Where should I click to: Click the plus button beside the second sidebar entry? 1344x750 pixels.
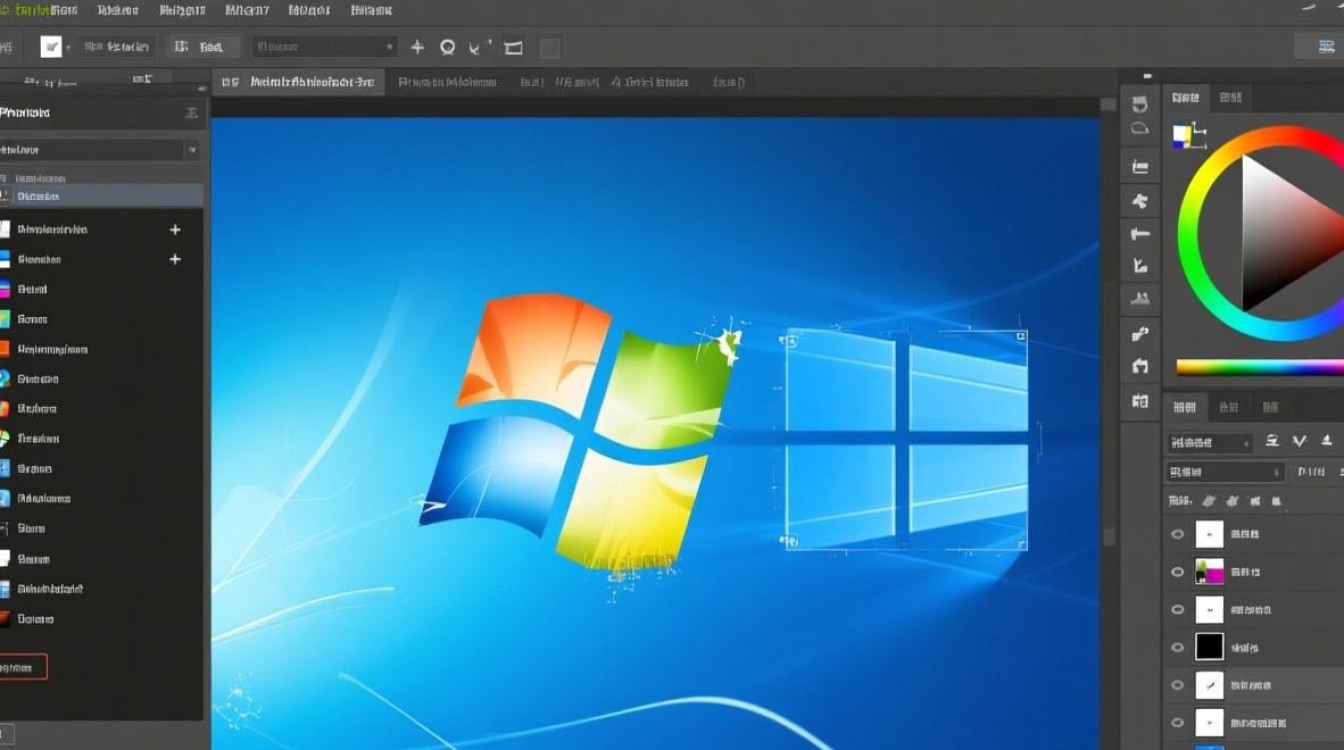click(x=174, y=259)
